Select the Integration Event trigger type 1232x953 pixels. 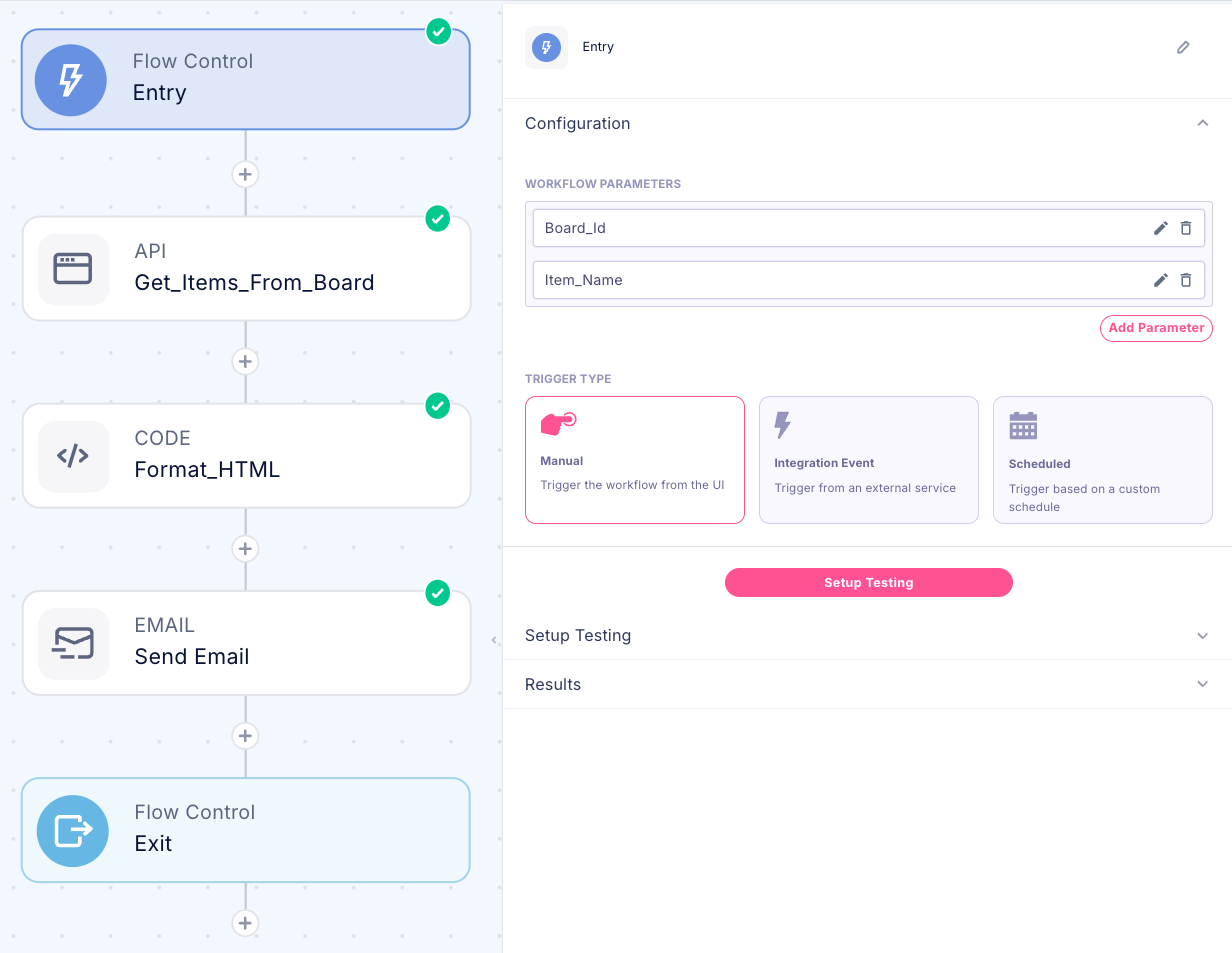[x=868, y=460]
